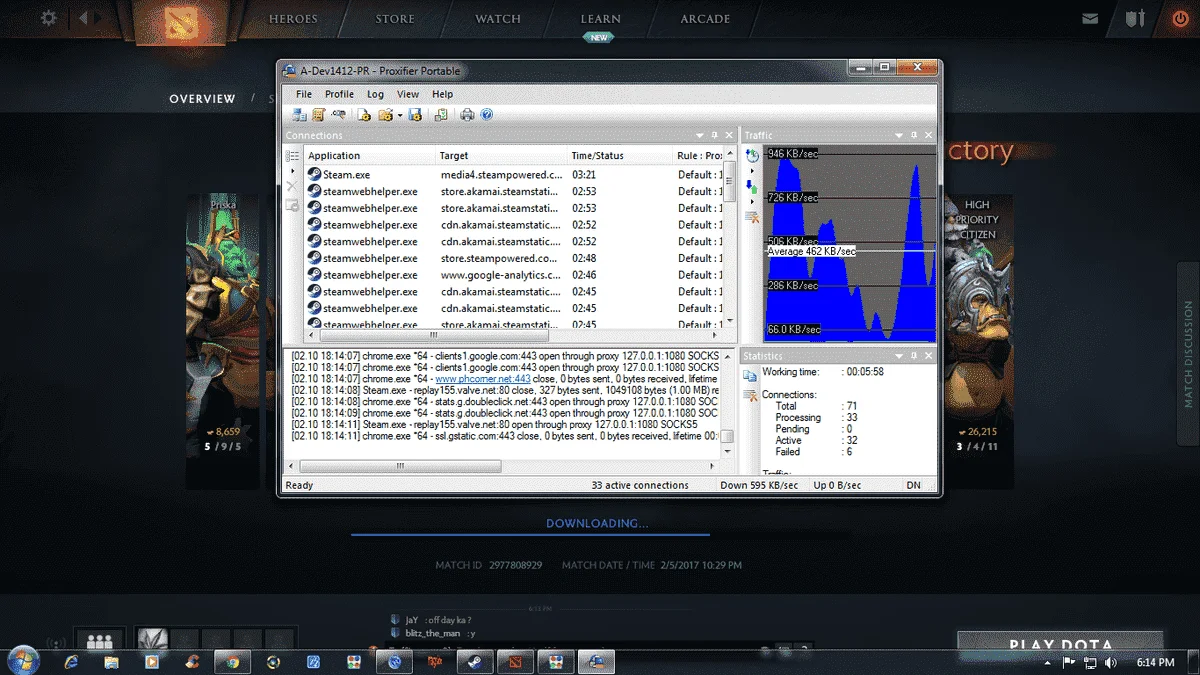Open the LEARN tab in Dota
The height and width of the screenshot is (675, 1200).
(601, 19)
